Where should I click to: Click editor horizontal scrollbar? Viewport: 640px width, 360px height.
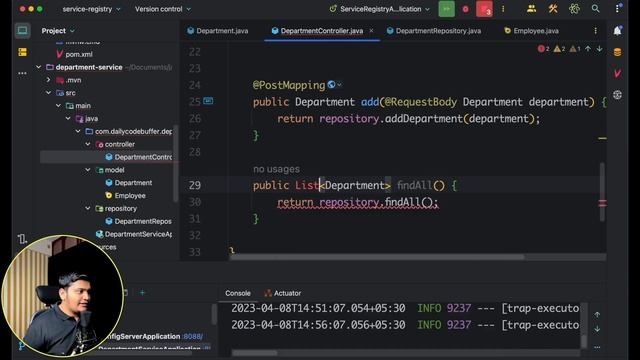[377, 257]
